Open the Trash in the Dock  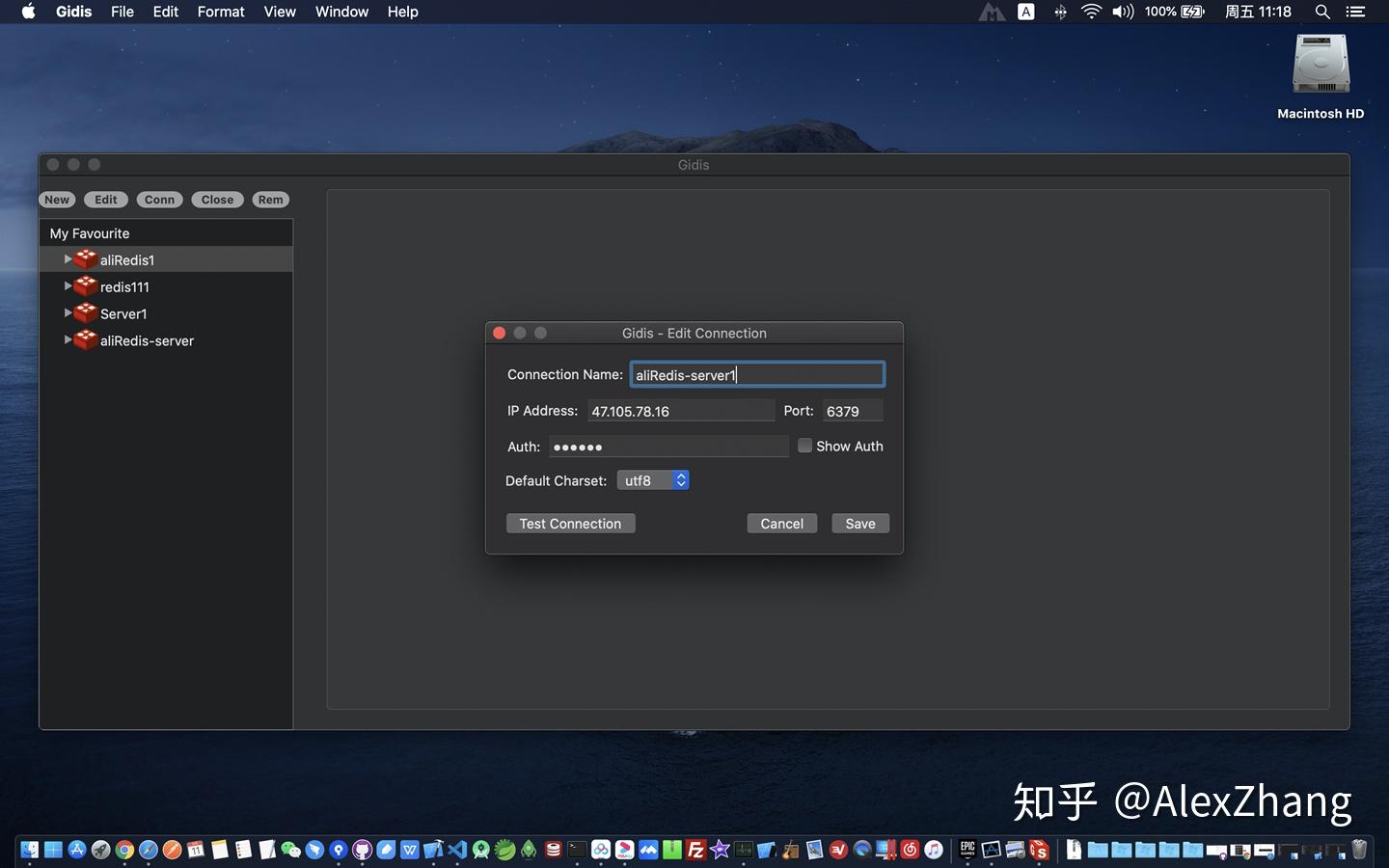(x=1359, y=850)
